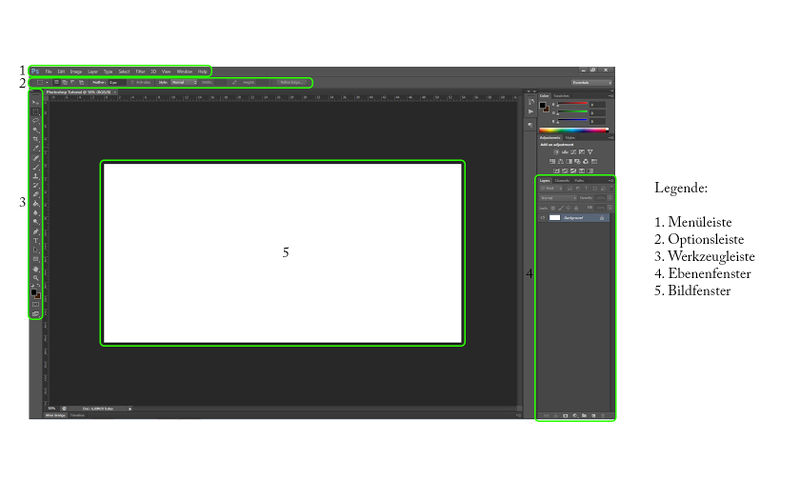Select the Rectangular Marquee tool
This screenshot has height=500, width=800.
pos(36,111)
